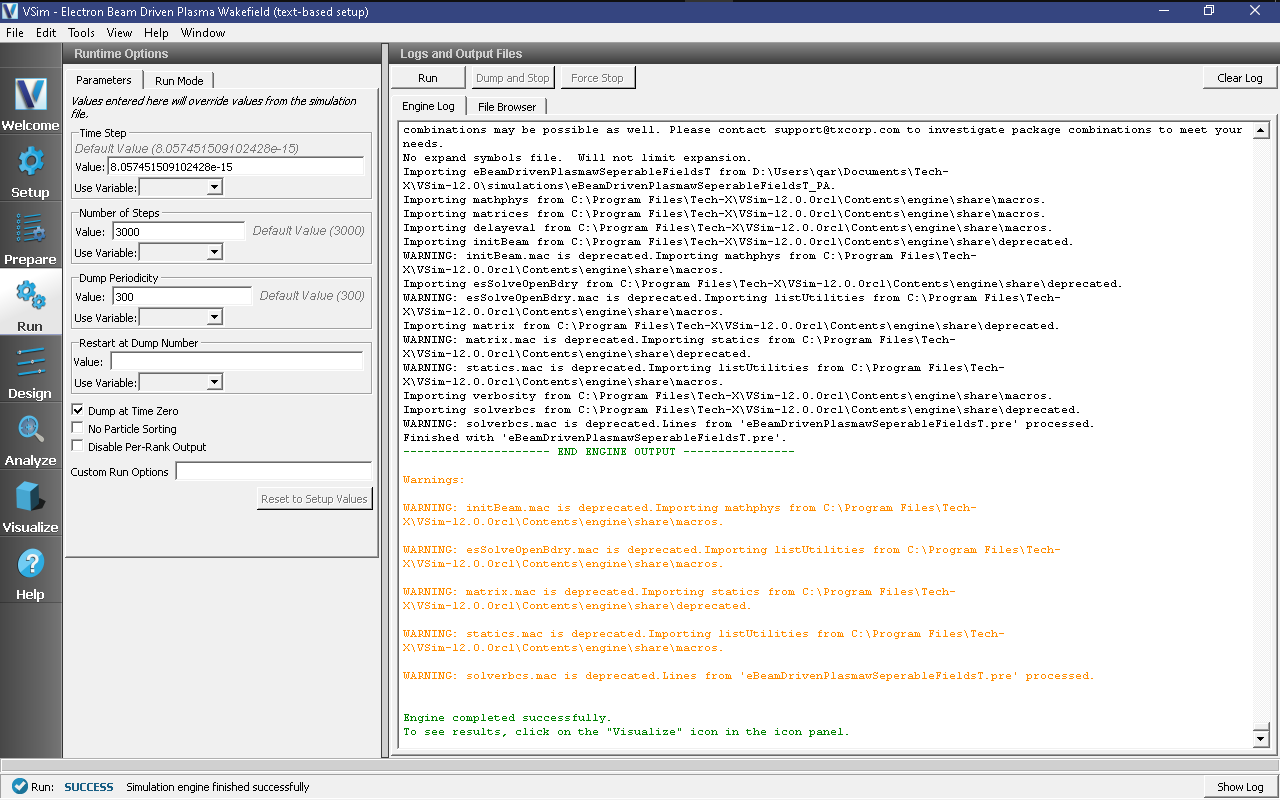The image size is (1280, 800).
Task: Click the Dump and Stop button
Action: 513,78
